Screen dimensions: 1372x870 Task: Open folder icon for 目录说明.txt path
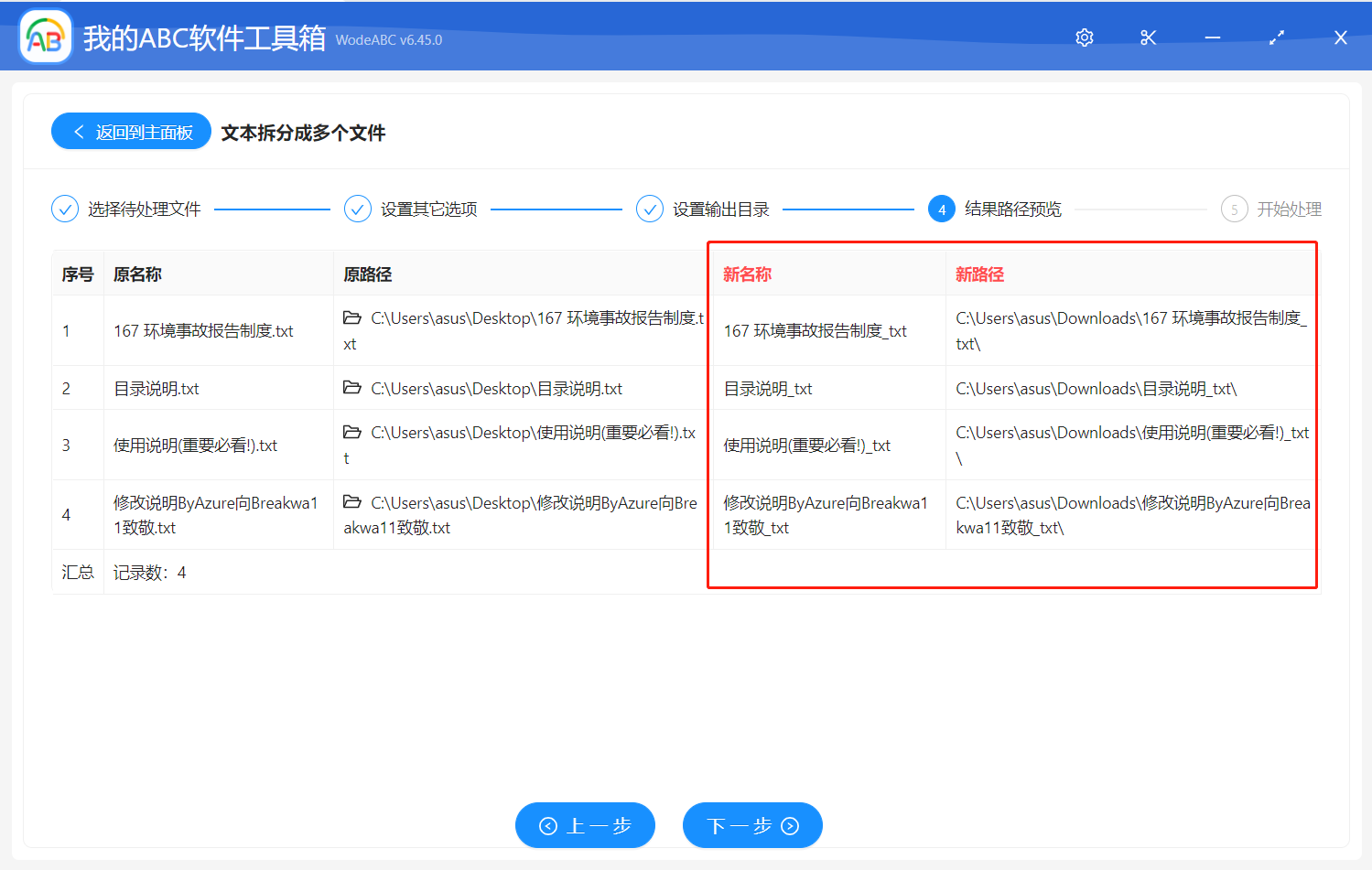click(x=352, y=388)
